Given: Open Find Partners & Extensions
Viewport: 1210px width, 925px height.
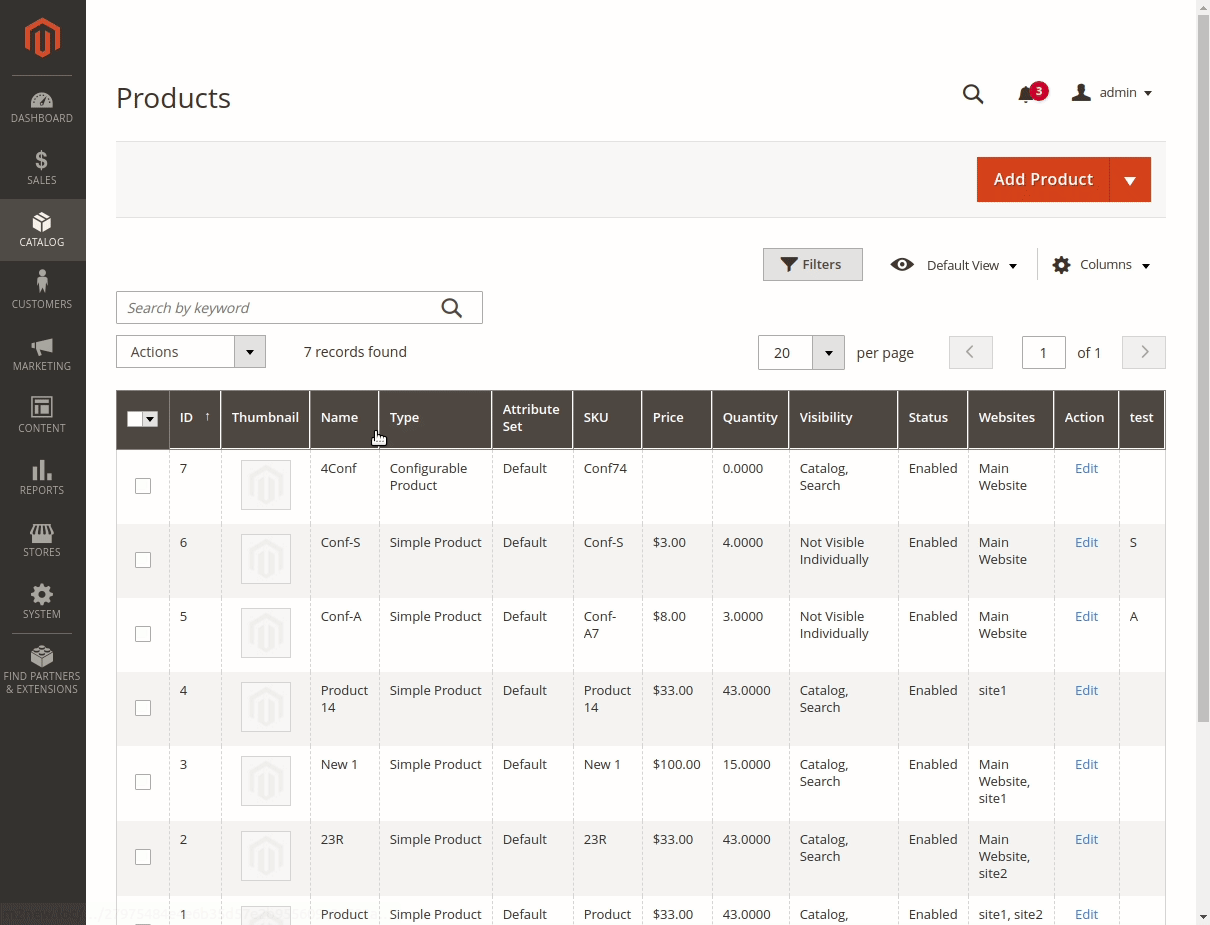Looking at the screenshot, I should pos(42,670).
